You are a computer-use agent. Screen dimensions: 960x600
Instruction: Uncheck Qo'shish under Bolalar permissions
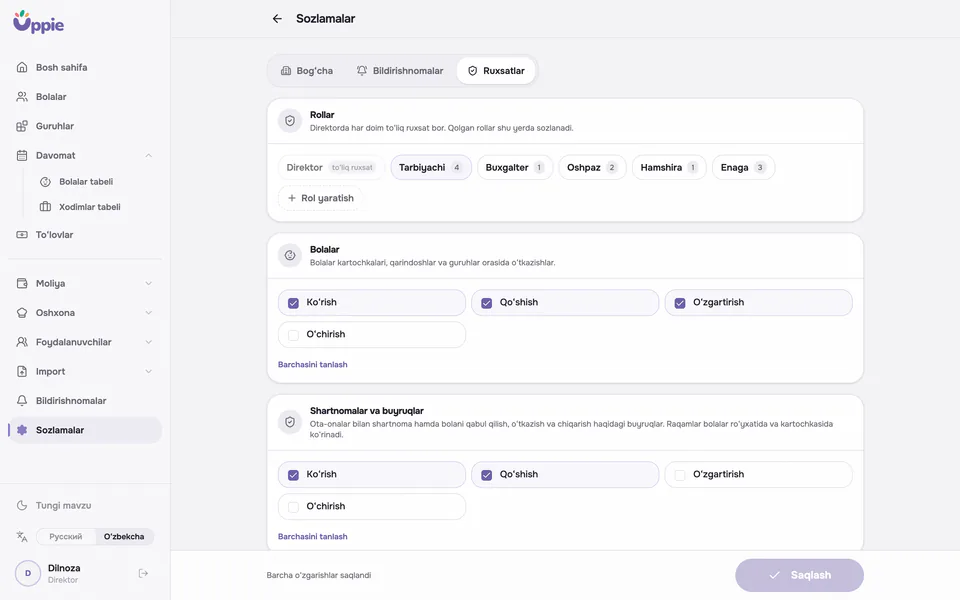(x=487, y=303)
